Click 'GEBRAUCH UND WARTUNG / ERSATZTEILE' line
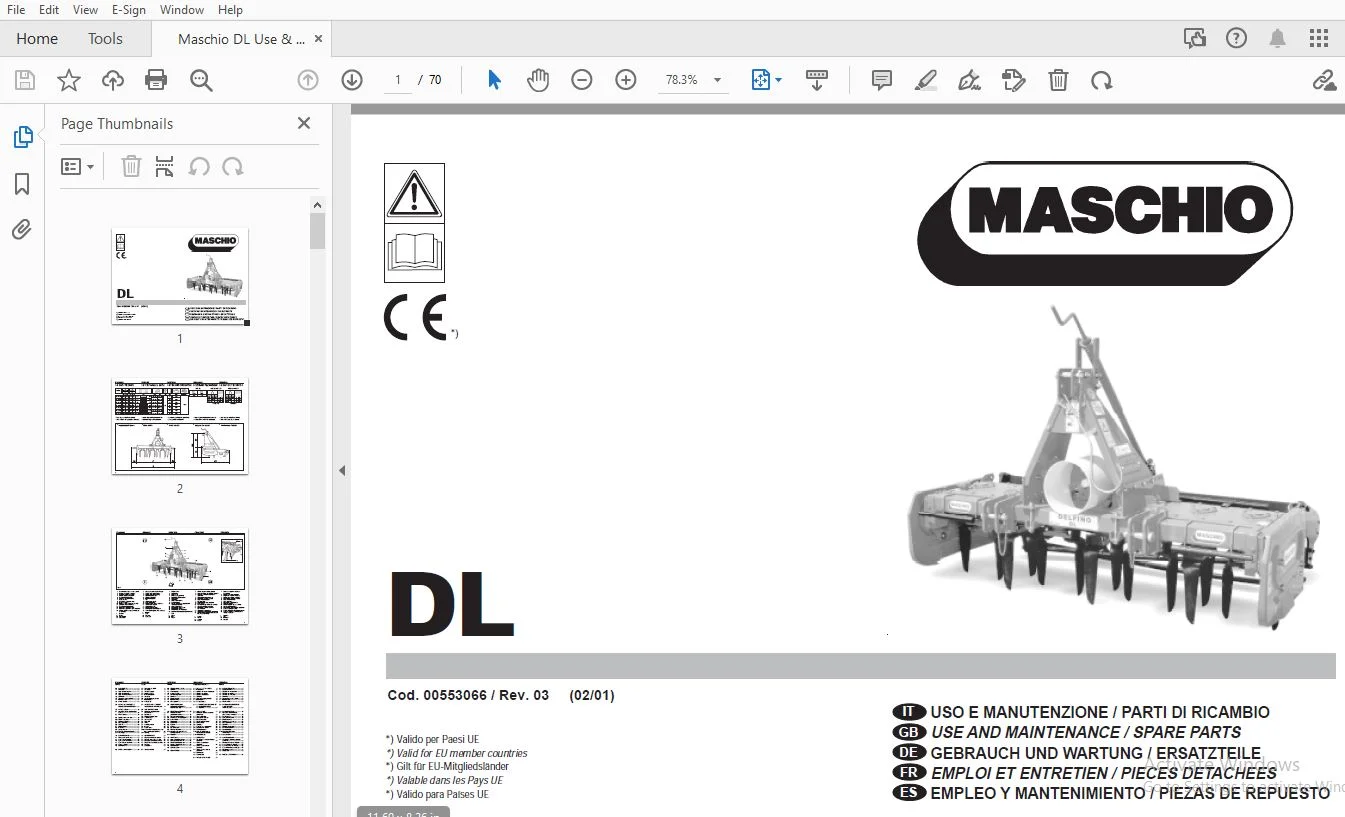1345x817 pixels. 1096,753
